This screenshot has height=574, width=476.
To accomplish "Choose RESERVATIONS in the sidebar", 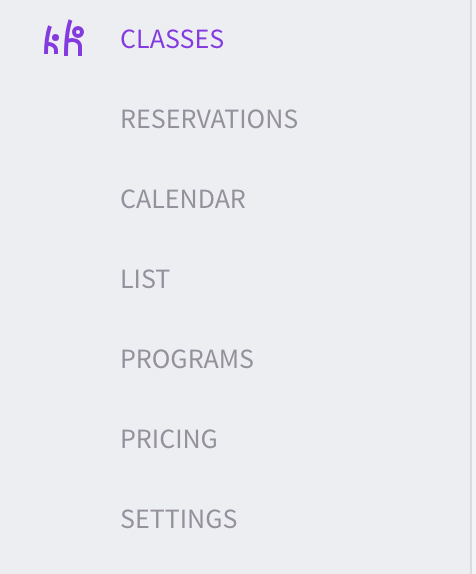I will (x=209, y=119).
